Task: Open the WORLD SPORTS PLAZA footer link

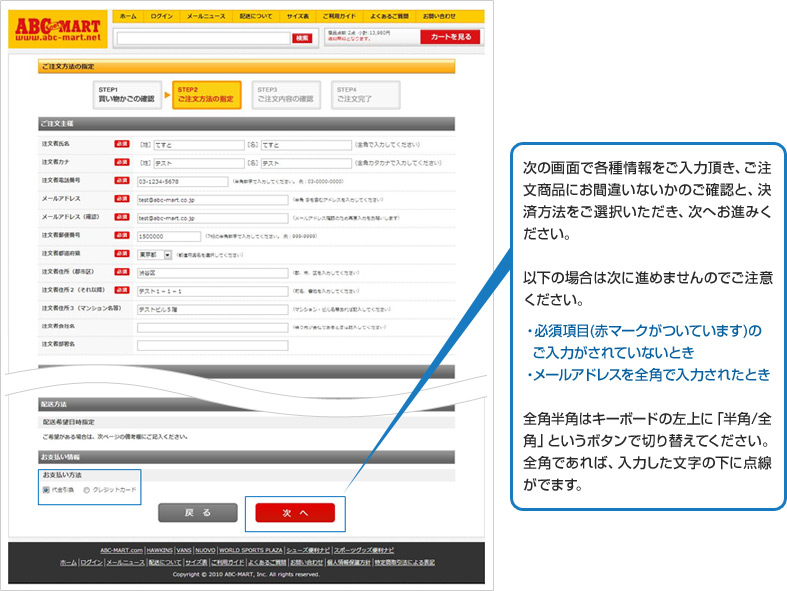Action: coord(251,550)
